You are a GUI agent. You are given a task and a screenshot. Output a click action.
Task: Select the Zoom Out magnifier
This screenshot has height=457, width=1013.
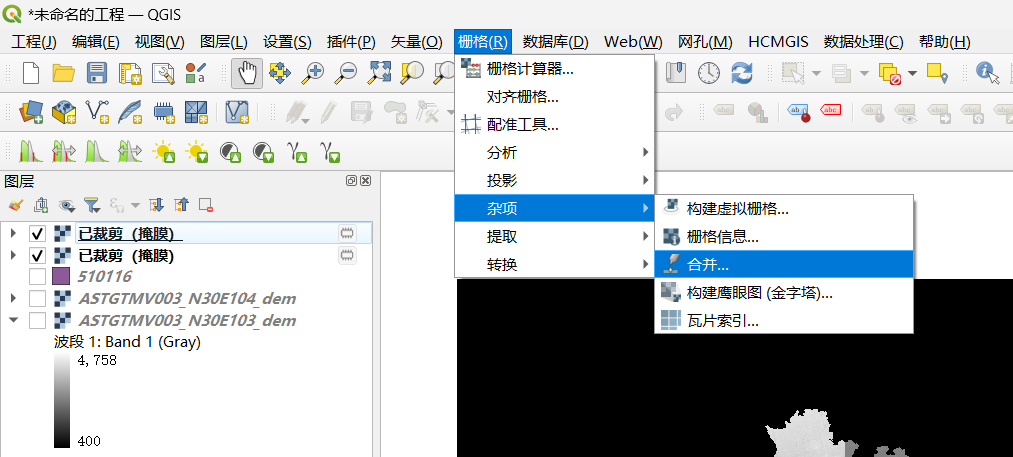pos(346,73)
